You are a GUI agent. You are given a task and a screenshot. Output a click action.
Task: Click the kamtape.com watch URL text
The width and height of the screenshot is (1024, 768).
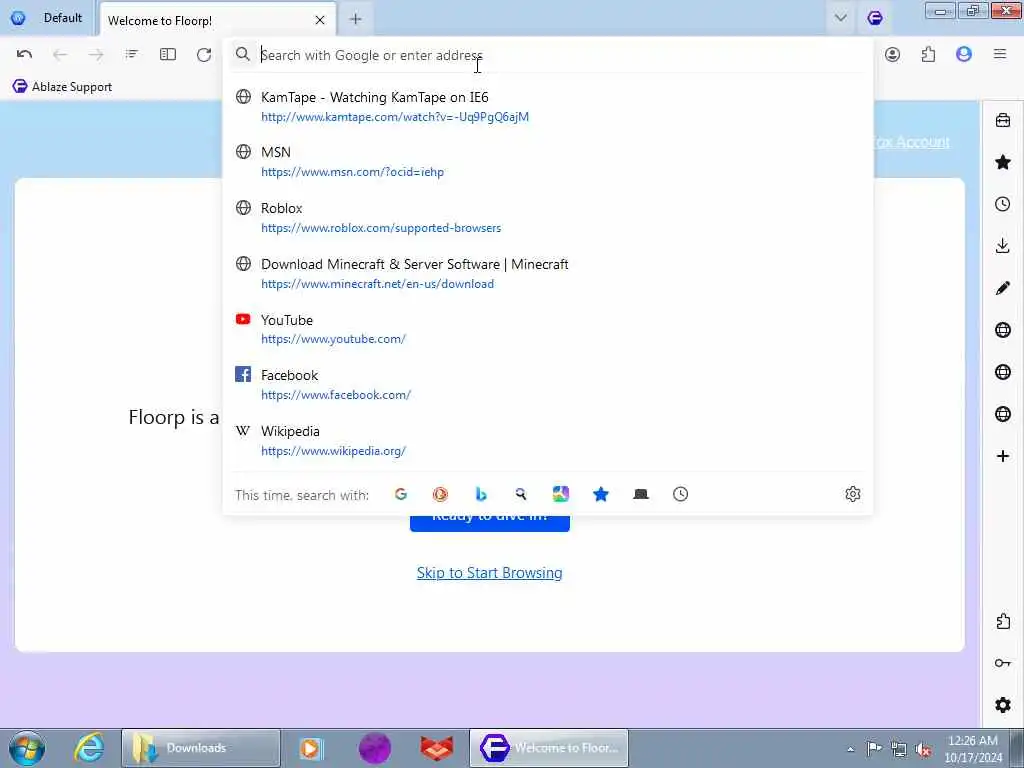coord(395,117)
